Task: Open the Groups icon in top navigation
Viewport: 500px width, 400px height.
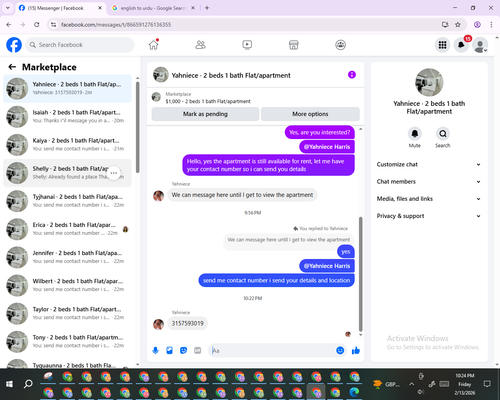Action: (340, 45)
